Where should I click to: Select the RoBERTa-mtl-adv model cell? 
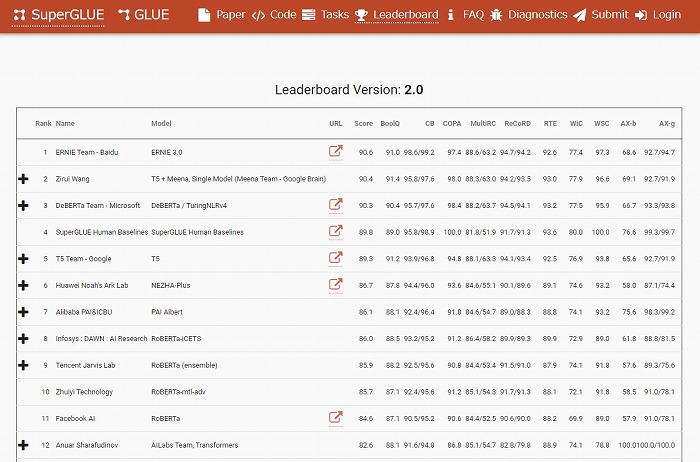click(178, 392)
